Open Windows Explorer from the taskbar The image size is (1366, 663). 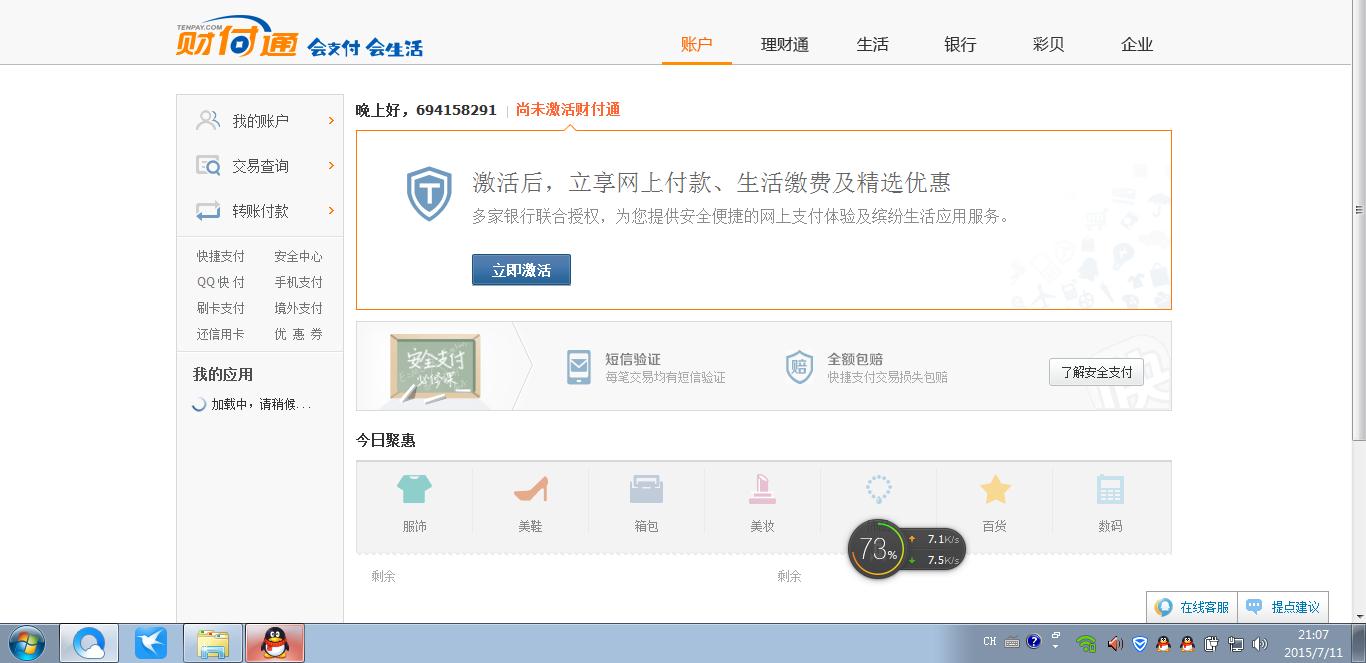click(x=213, y=643)
